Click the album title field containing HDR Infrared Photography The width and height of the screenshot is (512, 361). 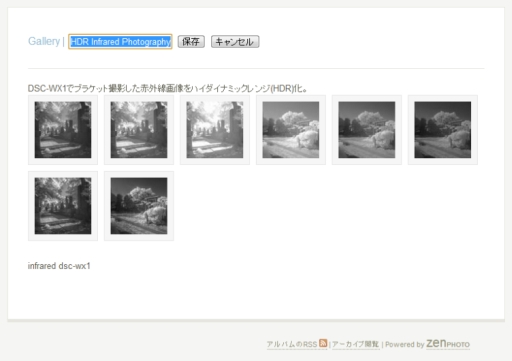120,42
